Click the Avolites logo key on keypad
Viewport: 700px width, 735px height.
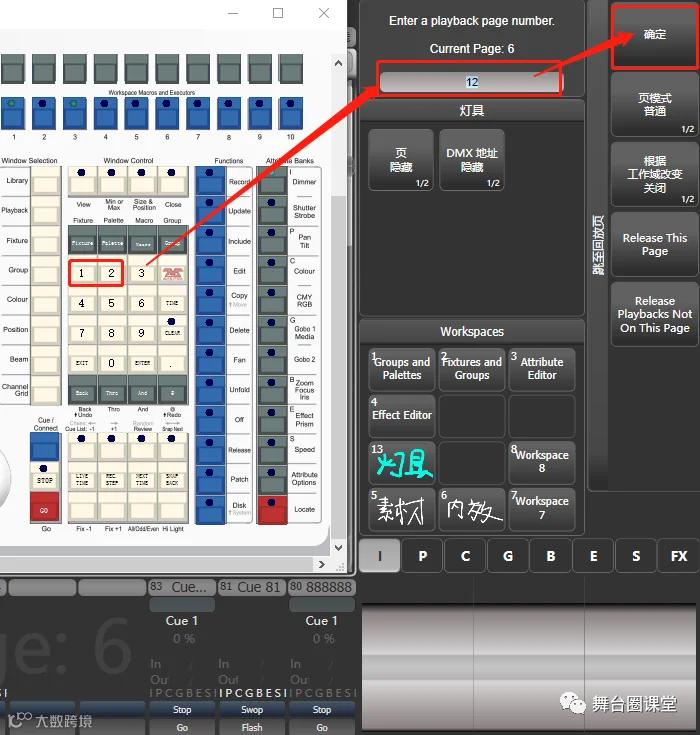(x=172, y=273)
